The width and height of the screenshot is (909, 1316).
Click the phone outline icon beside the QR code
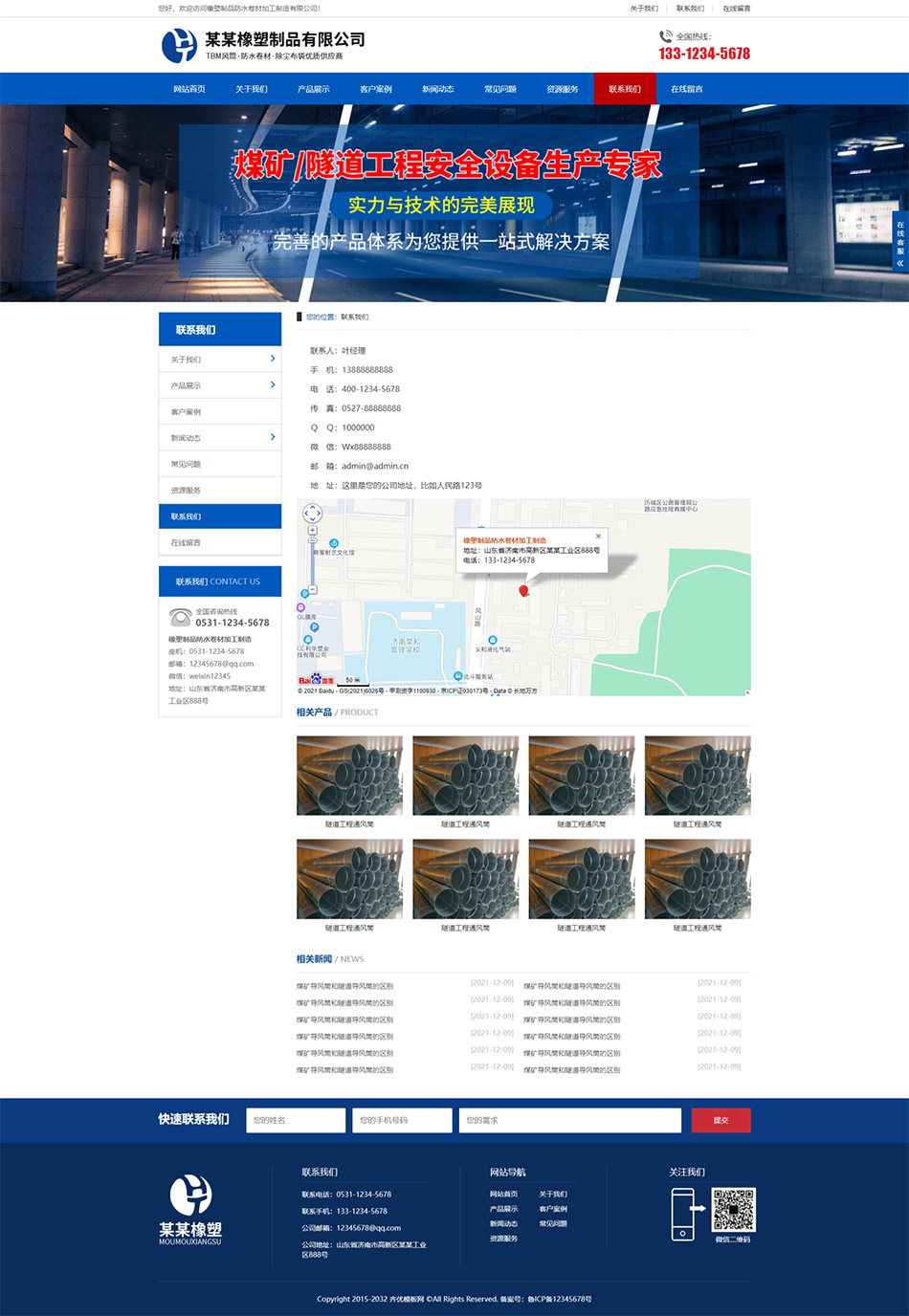pos(682,1214)
